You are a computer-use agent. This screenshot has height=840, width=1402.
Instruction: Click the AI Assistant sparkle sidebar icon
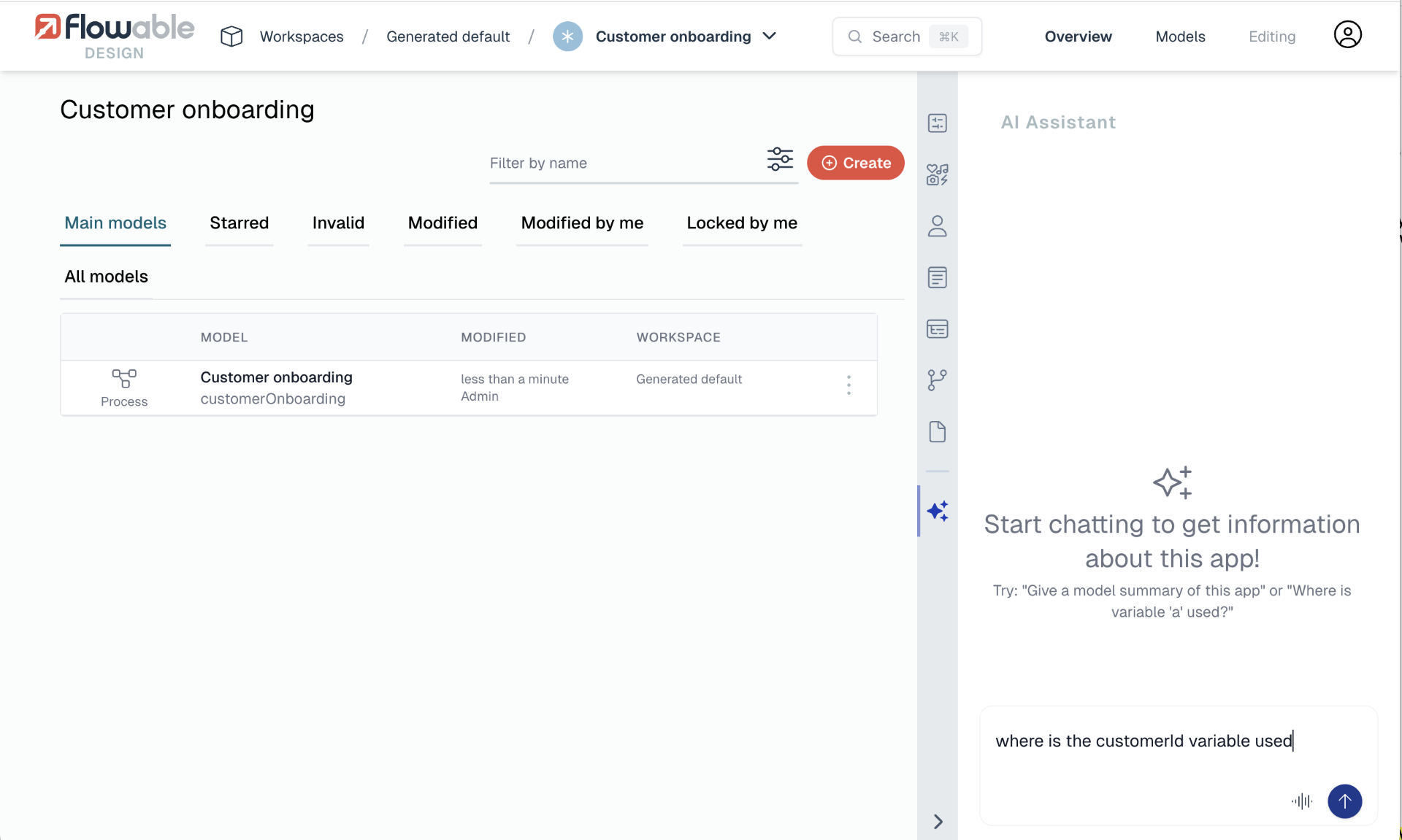[938, 511]
